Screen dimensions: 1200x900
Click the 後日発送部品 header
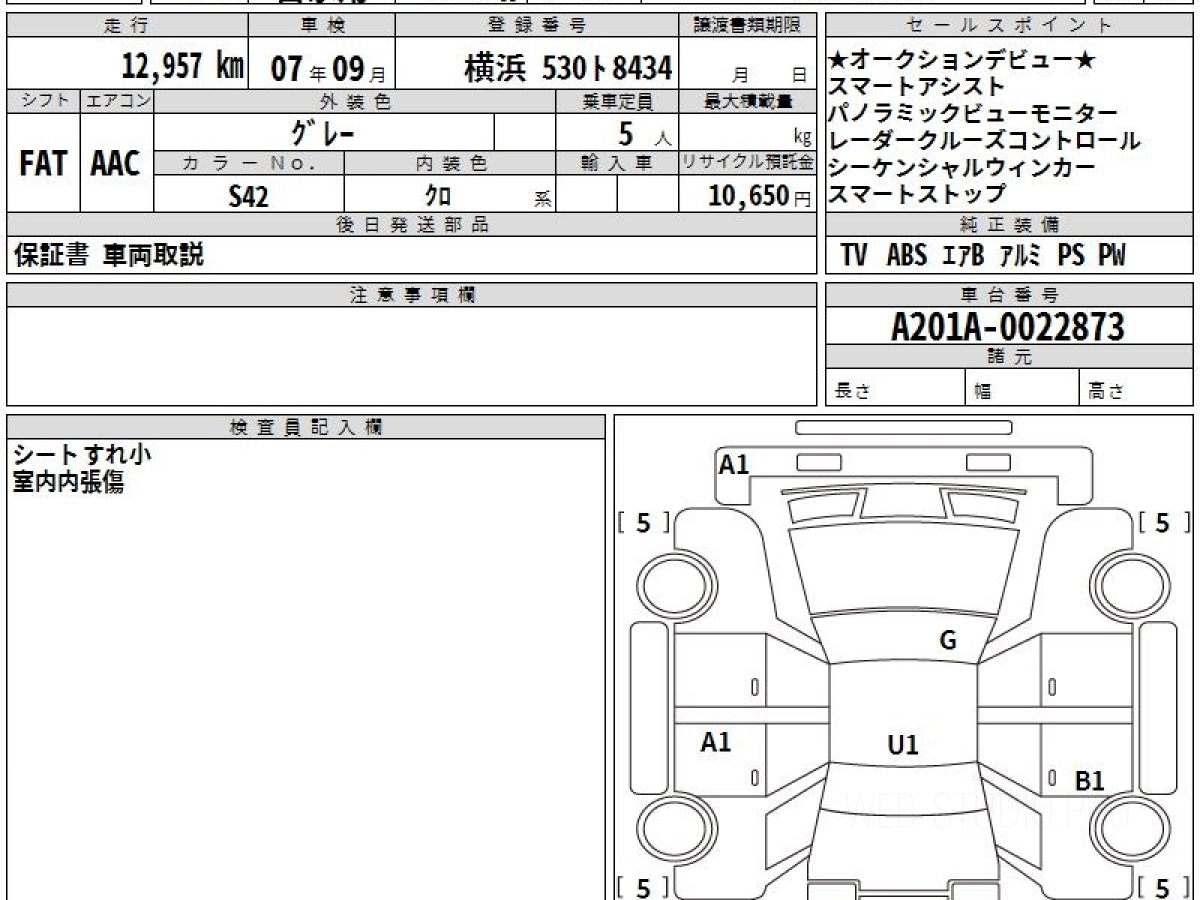coord(411,225)
